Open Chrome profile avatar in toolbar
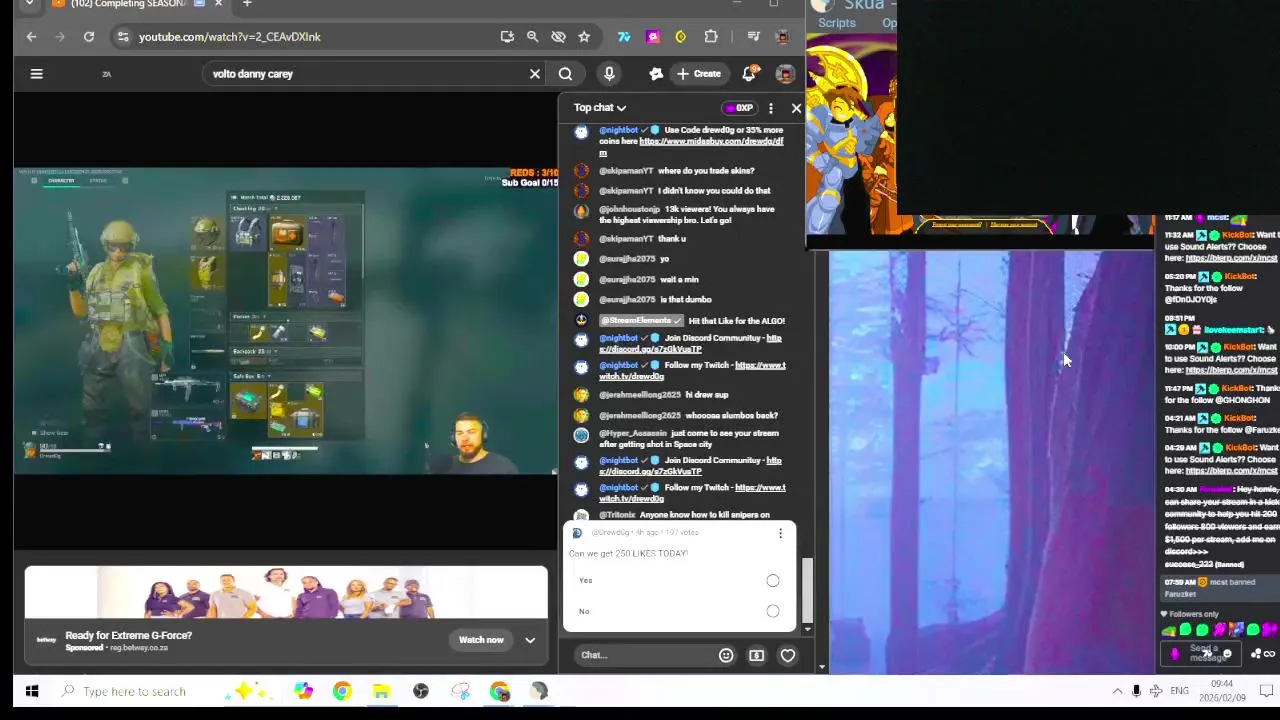The width and height of the screenshot is (1280, 720). pyautogui.click(x=783, y=37)
